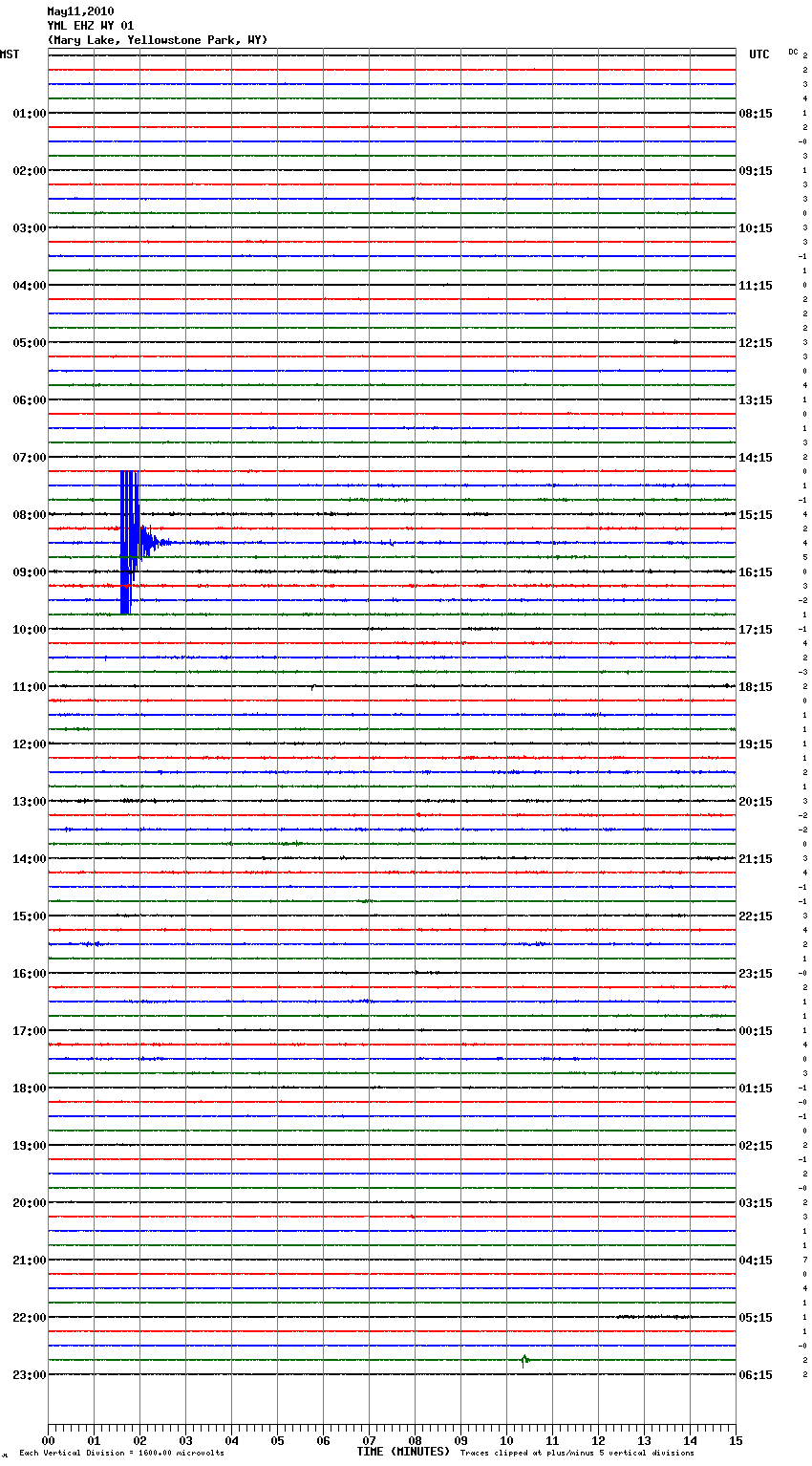
Task: Click the 13:15 UTC time label
Action: 756,399
